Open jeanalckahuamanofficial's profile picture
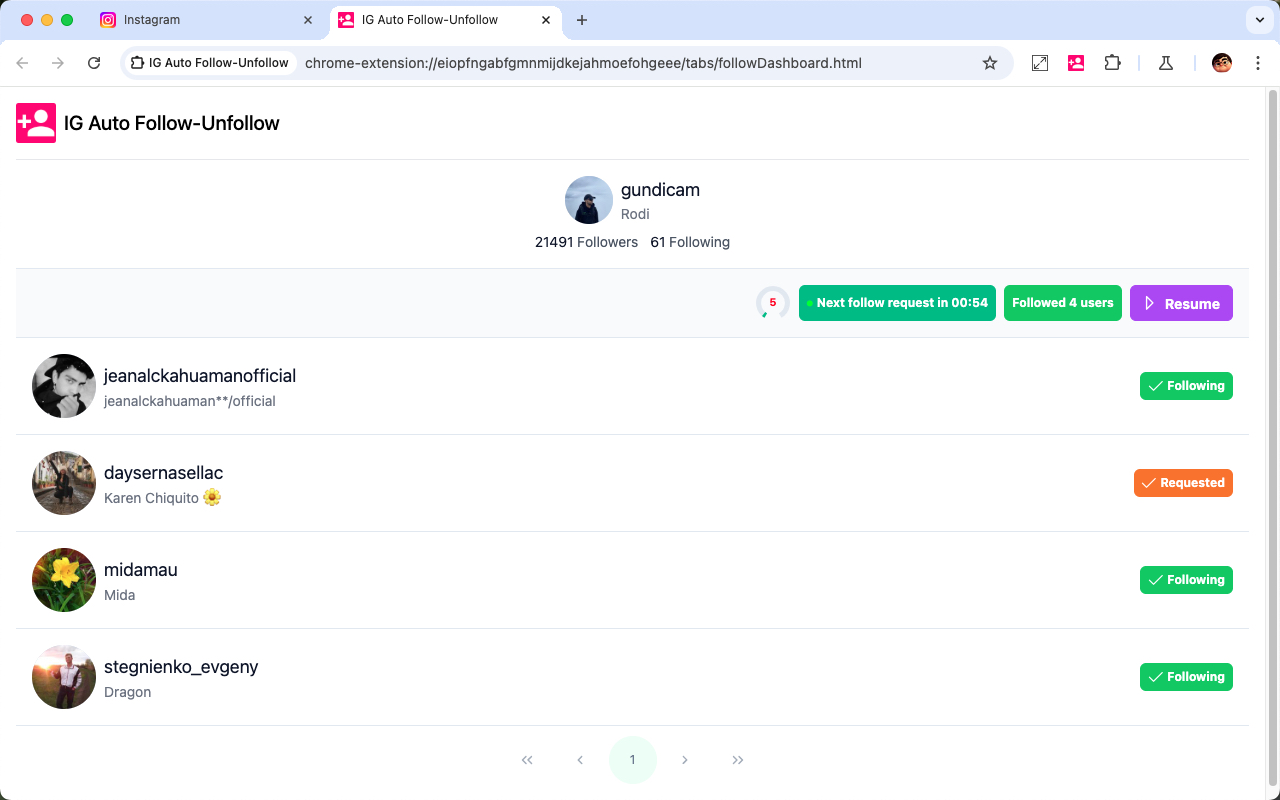The height and width of the screenshot is (800, 1280). [x=64, y=386]
